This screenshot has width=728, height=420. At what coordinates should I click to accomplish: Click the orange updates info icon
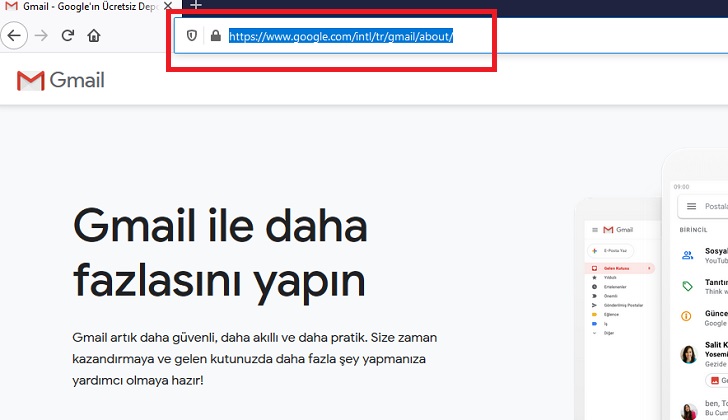(x=686, y=316)
